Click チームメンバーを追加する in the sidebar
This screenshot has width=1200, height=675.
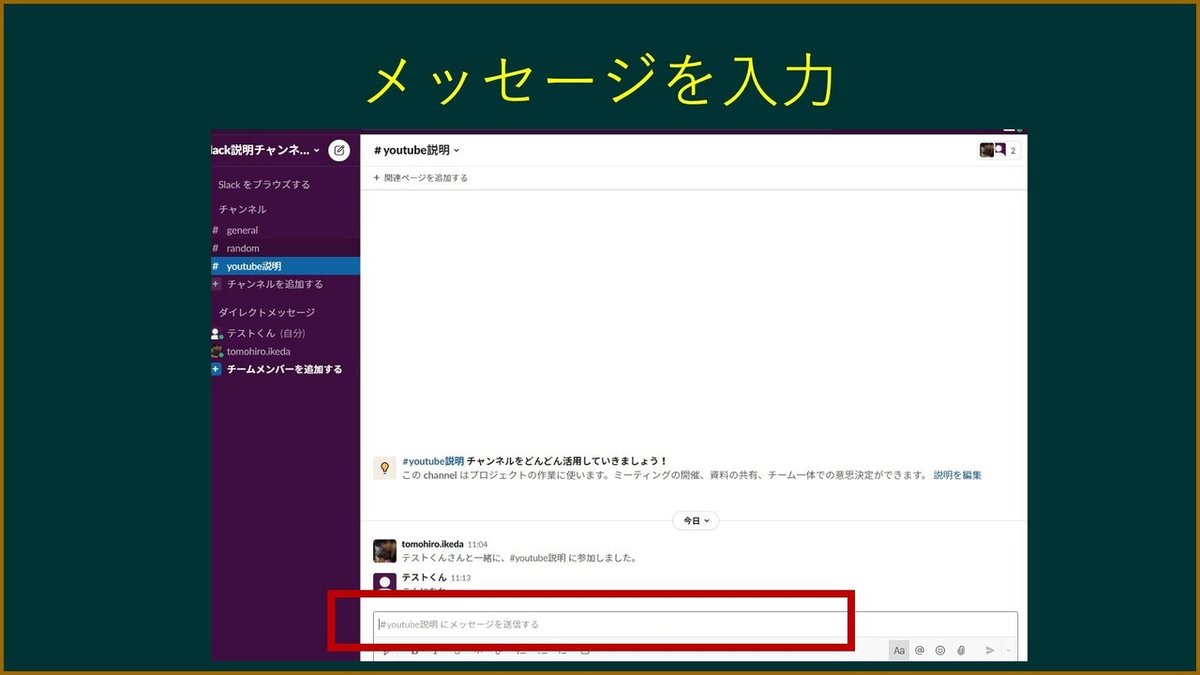283,368
